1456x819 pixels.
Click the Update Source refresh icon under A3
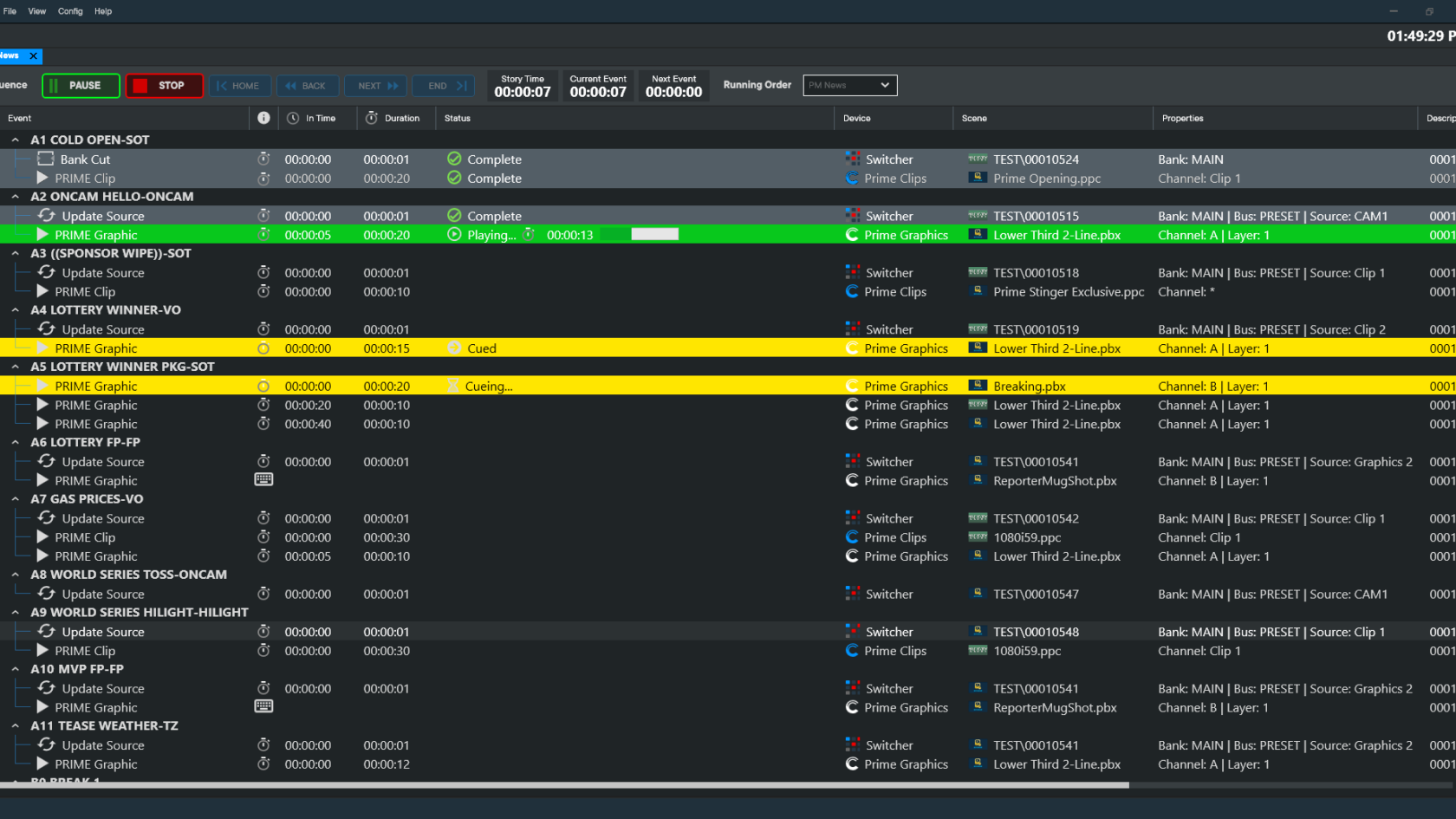click(x=47, y=272)
